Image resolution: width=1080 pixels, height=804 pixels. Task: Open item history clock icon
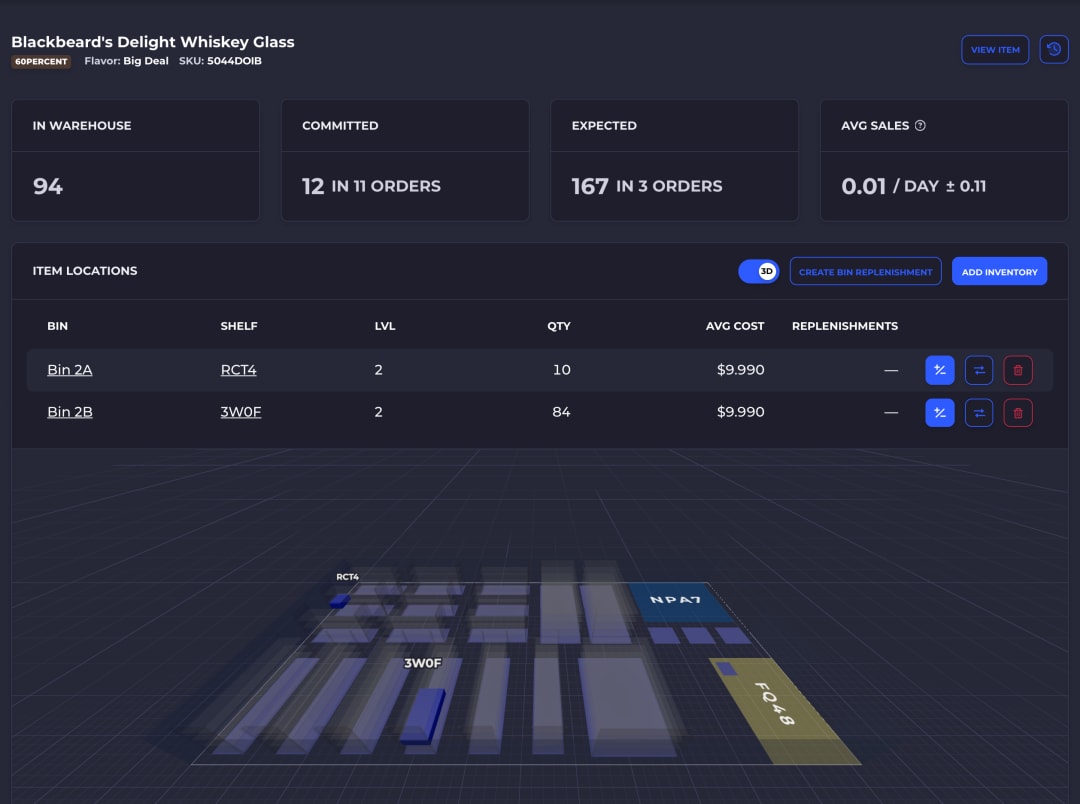pyautogui.click(x=1053, y=50)
